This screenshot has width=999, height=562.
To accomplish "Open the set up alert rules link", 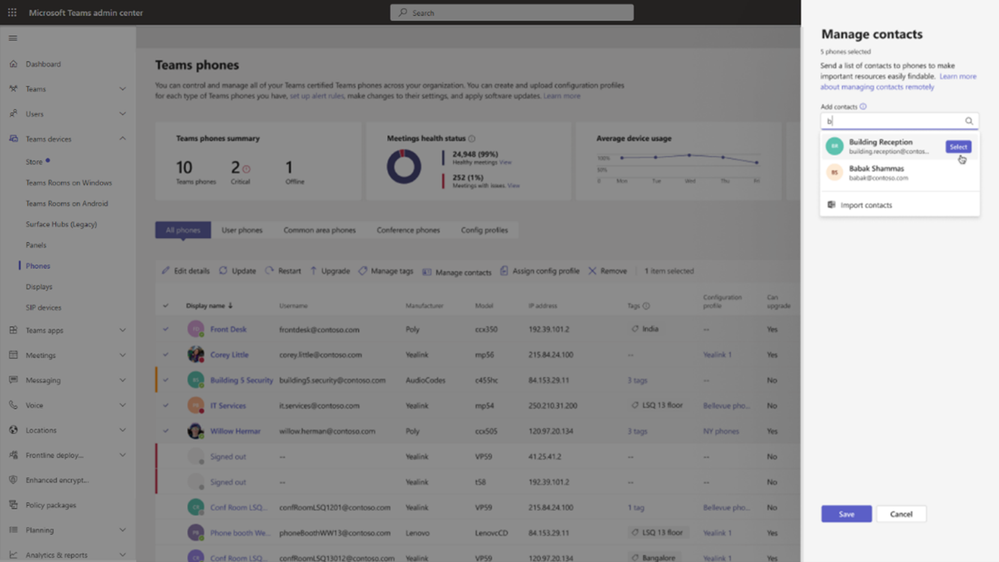I will pyautogui.click(x=317, y=96).
